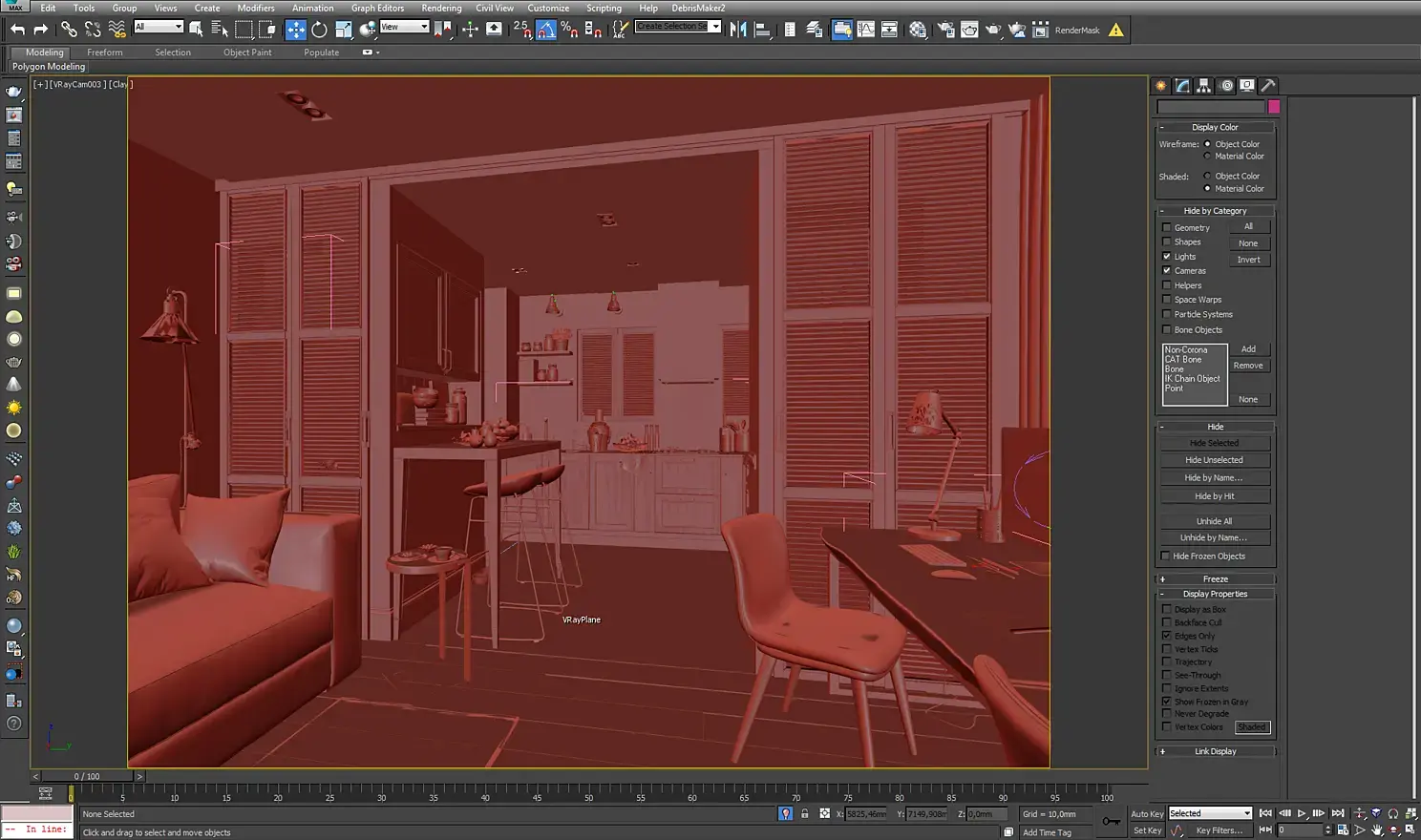This screenshot has height=840, width=1421.
Task: Switch to the Freeform ribbon tab
Action: (104, 52)
